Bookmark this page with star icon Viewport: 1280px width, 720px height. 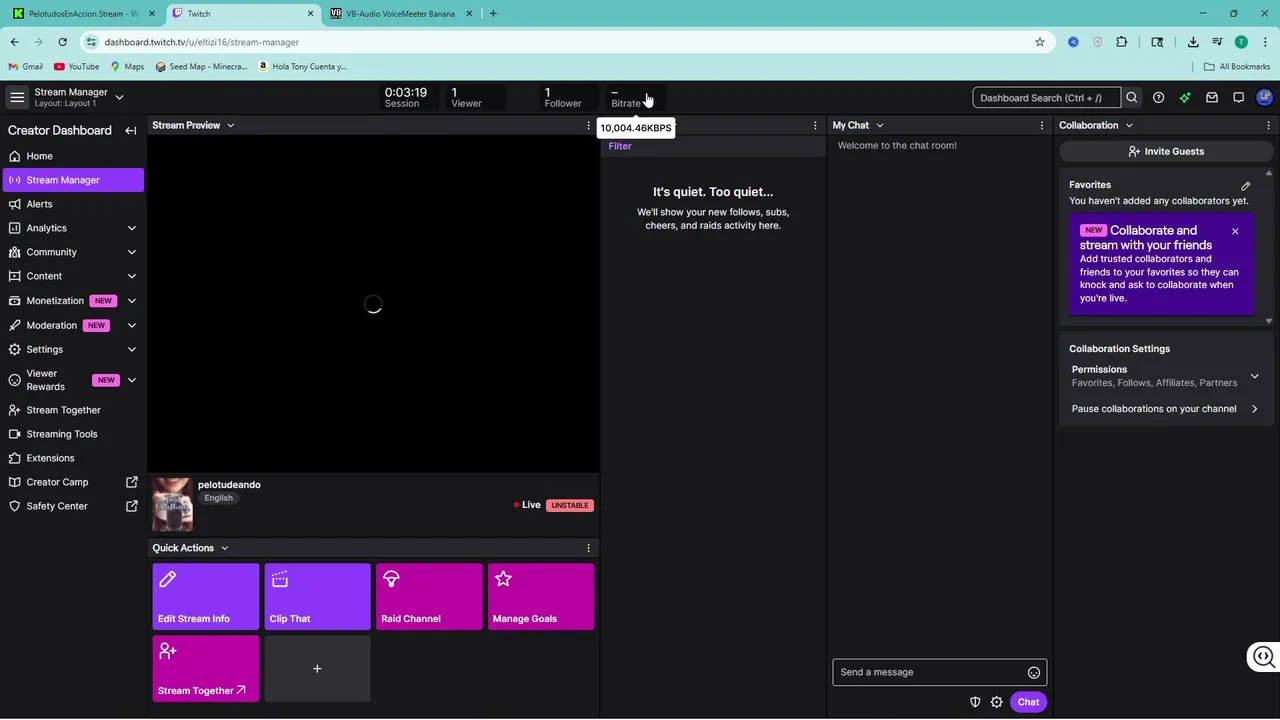click(x=1040, y=42)
